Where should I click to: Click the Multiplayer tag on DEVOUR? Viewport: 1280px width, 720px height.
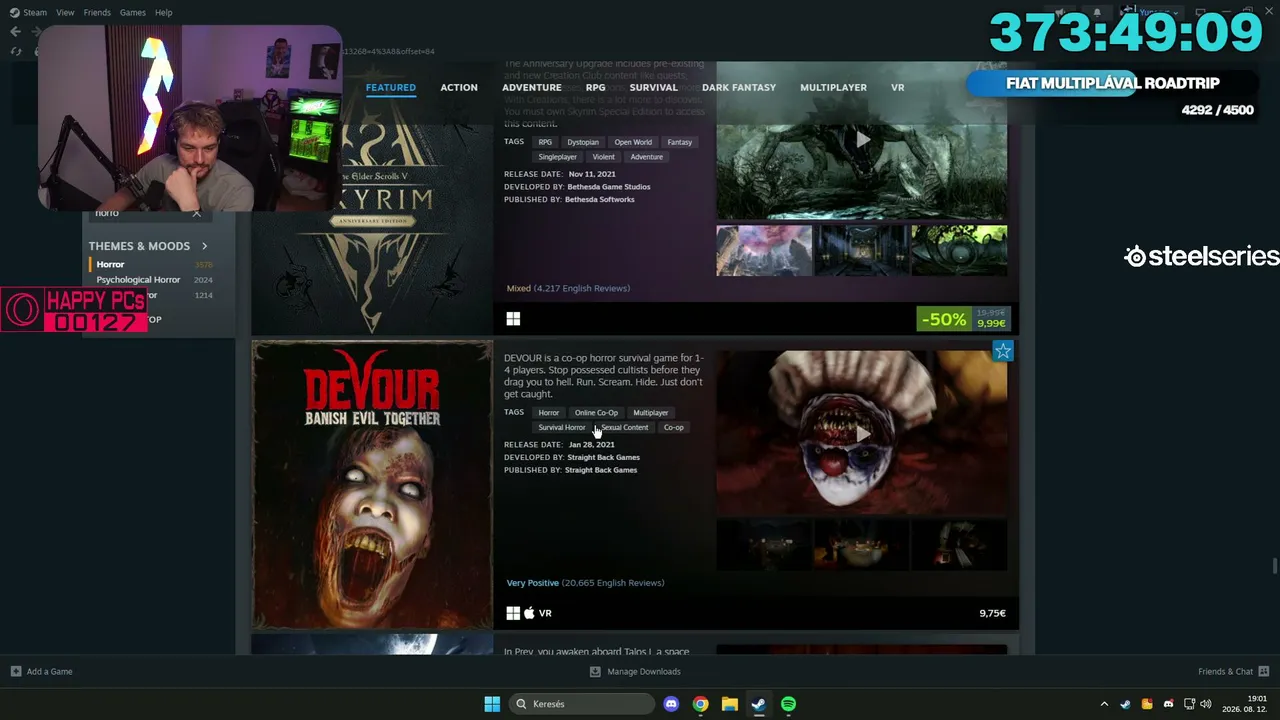pyautogui.click(x=650, y=413)
